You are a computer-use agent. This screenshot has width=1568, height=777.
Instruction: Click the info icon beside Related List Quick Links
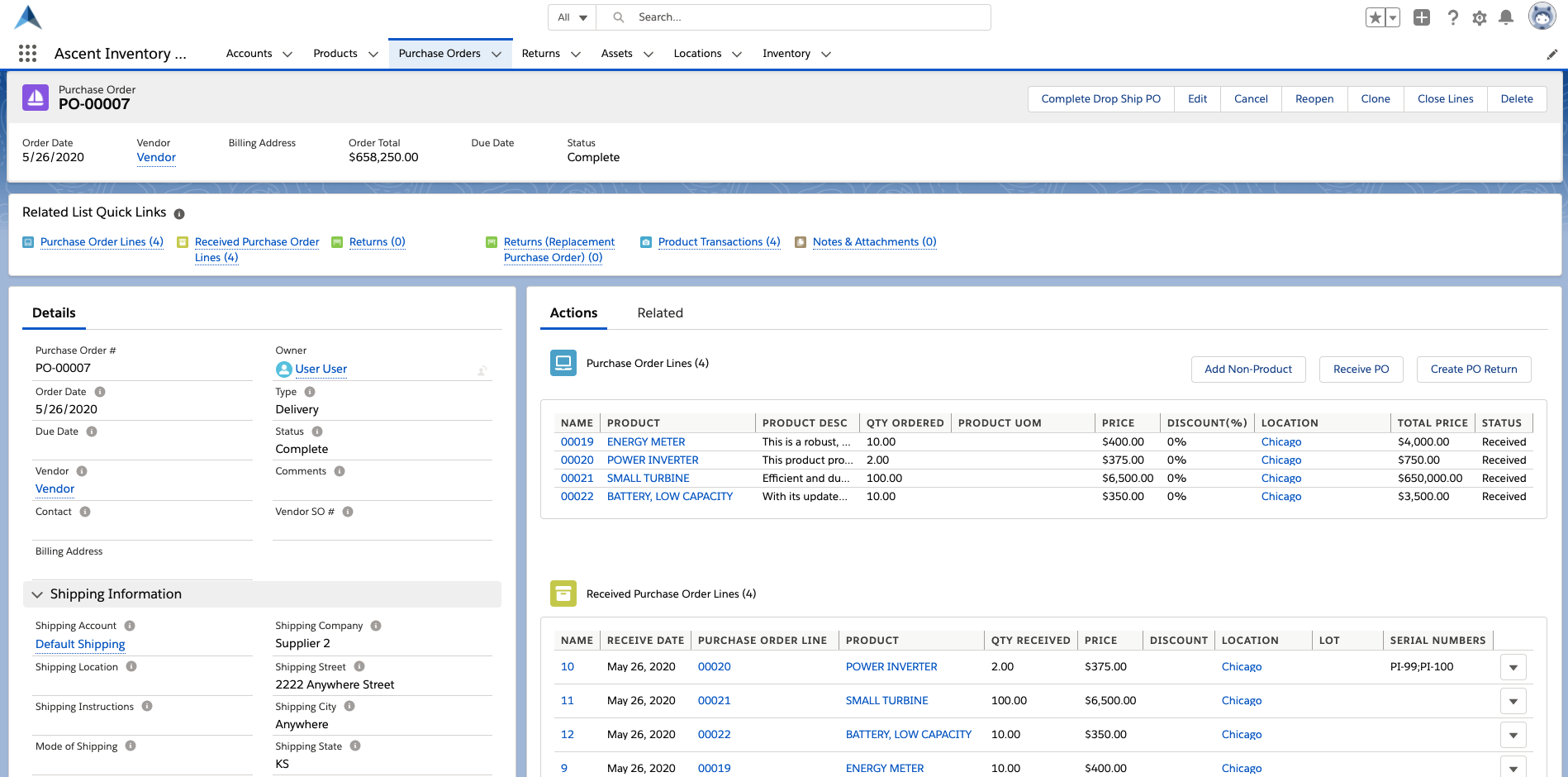tap(179, 214)
